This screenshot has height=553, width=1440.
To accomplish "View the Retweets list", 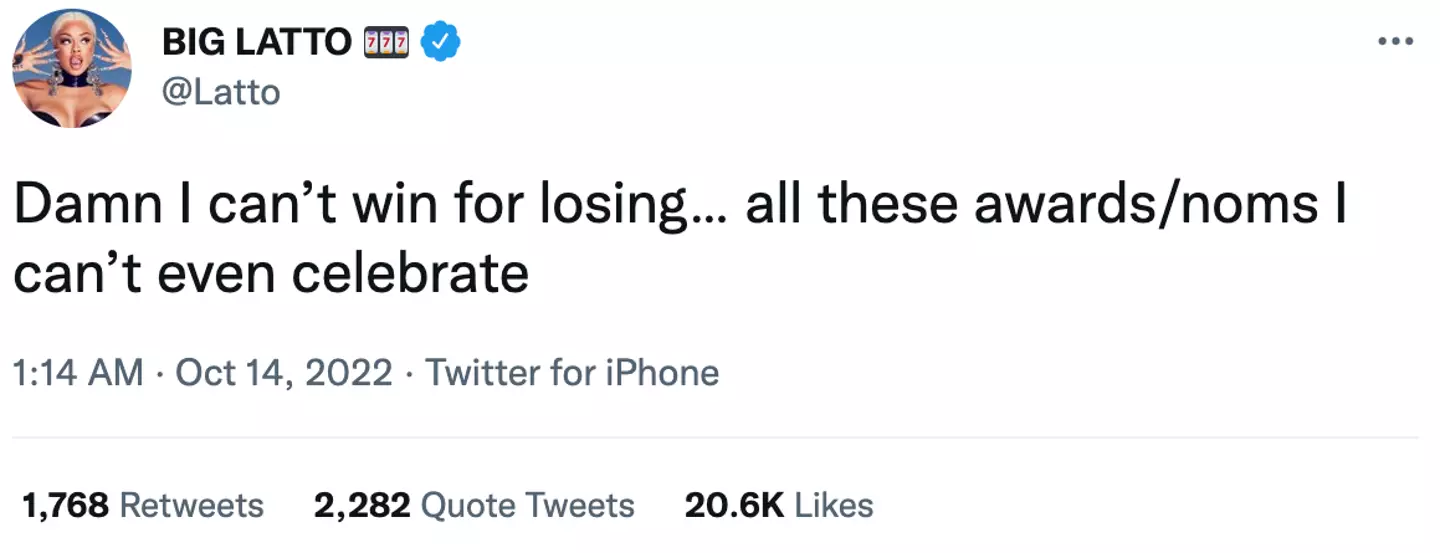I will (191, 505).
